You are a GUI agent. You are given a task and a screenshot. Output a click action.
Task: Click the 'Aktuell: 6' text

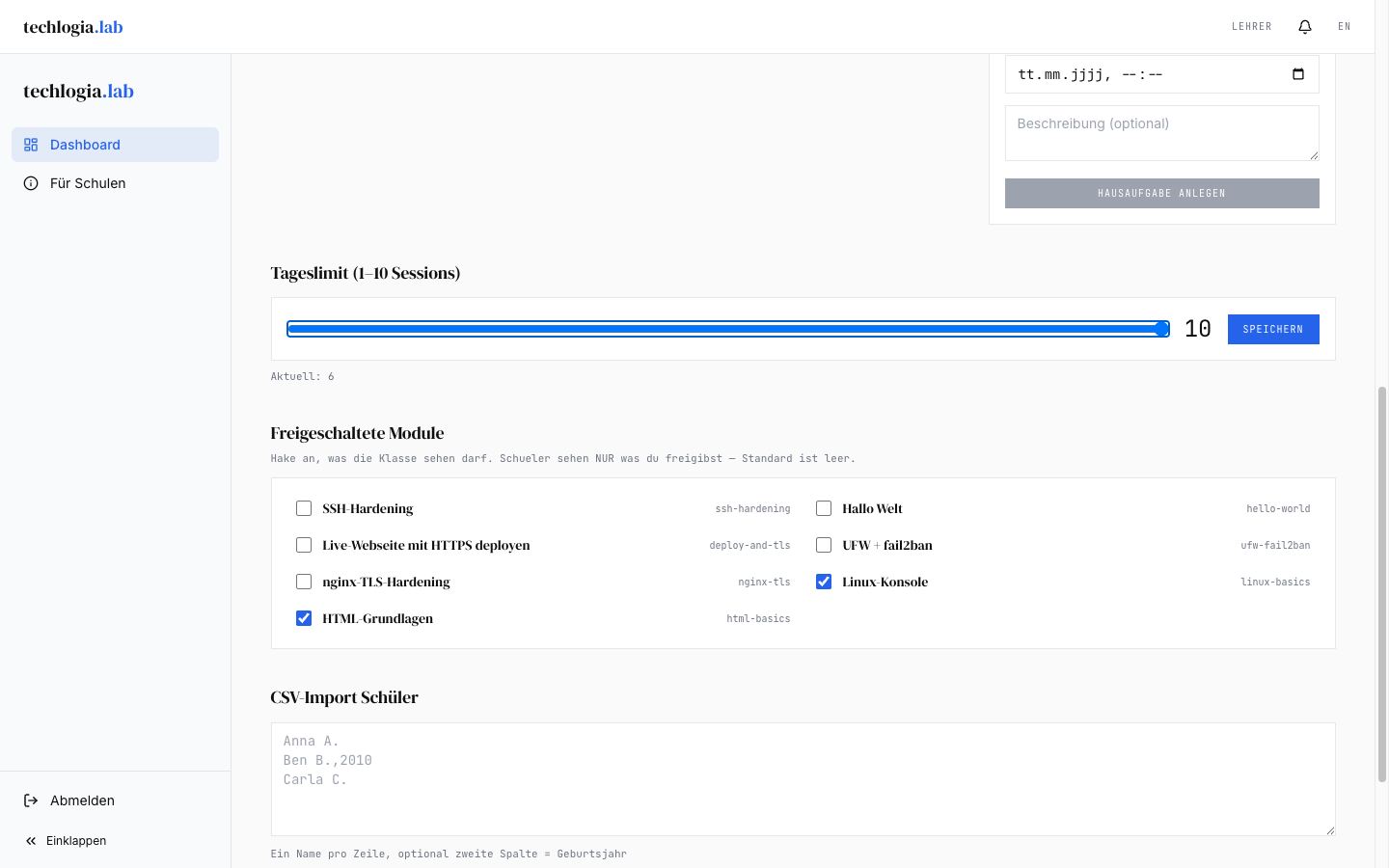point(302,376)
